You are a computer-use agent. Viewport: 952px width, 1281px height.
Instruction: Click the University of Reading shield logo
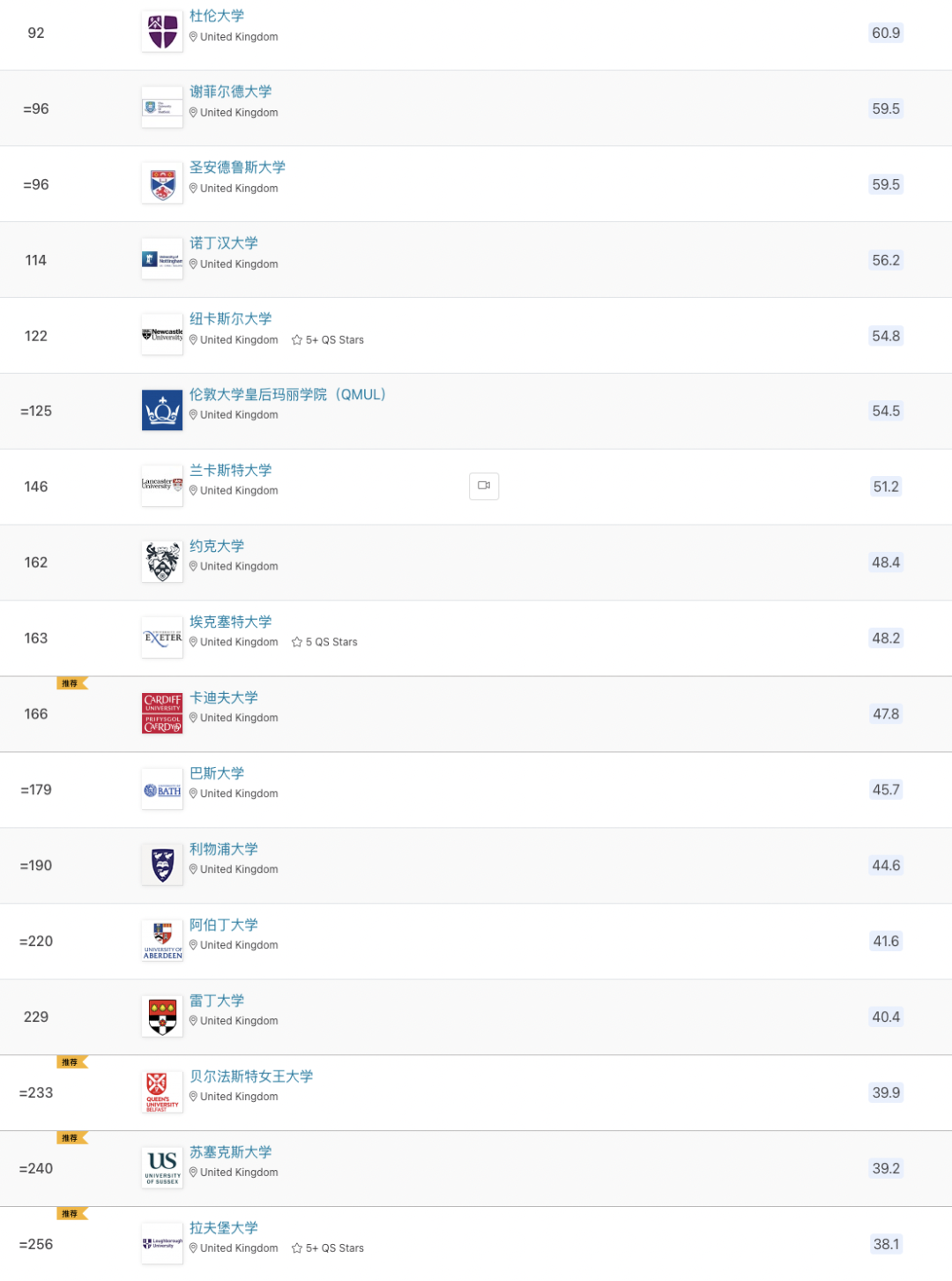[162, 1017]
